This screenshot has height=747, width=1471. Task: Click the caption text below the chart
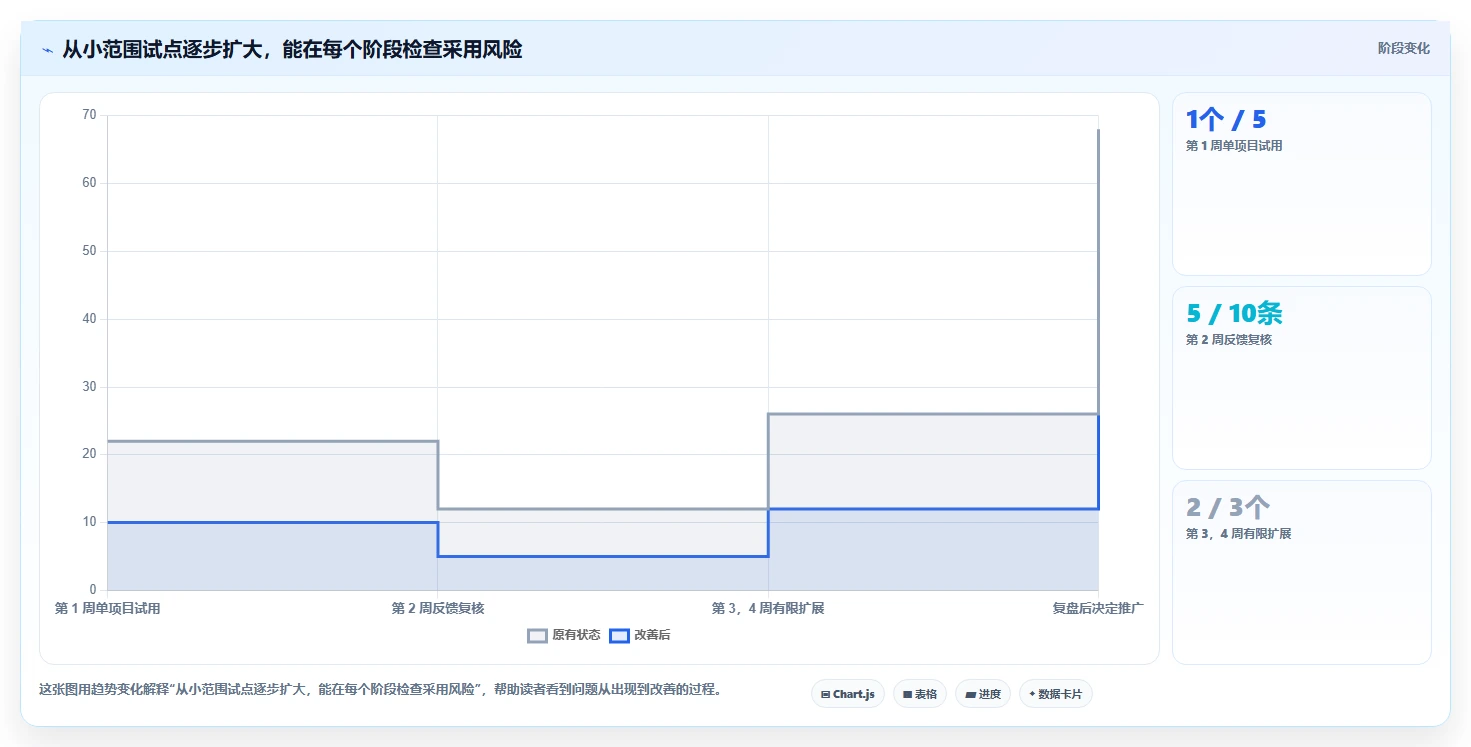[x=380, y=690]
